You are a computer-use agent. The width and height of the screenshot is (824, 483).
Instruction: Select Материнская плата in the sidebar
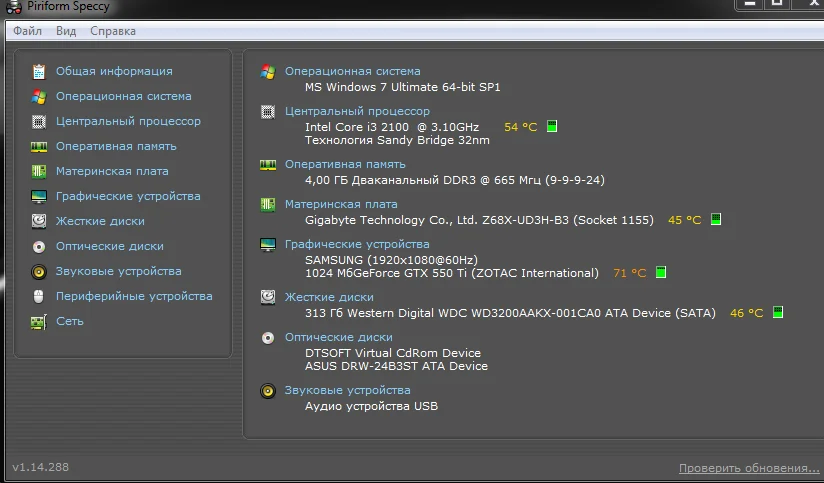pos(112,171)
